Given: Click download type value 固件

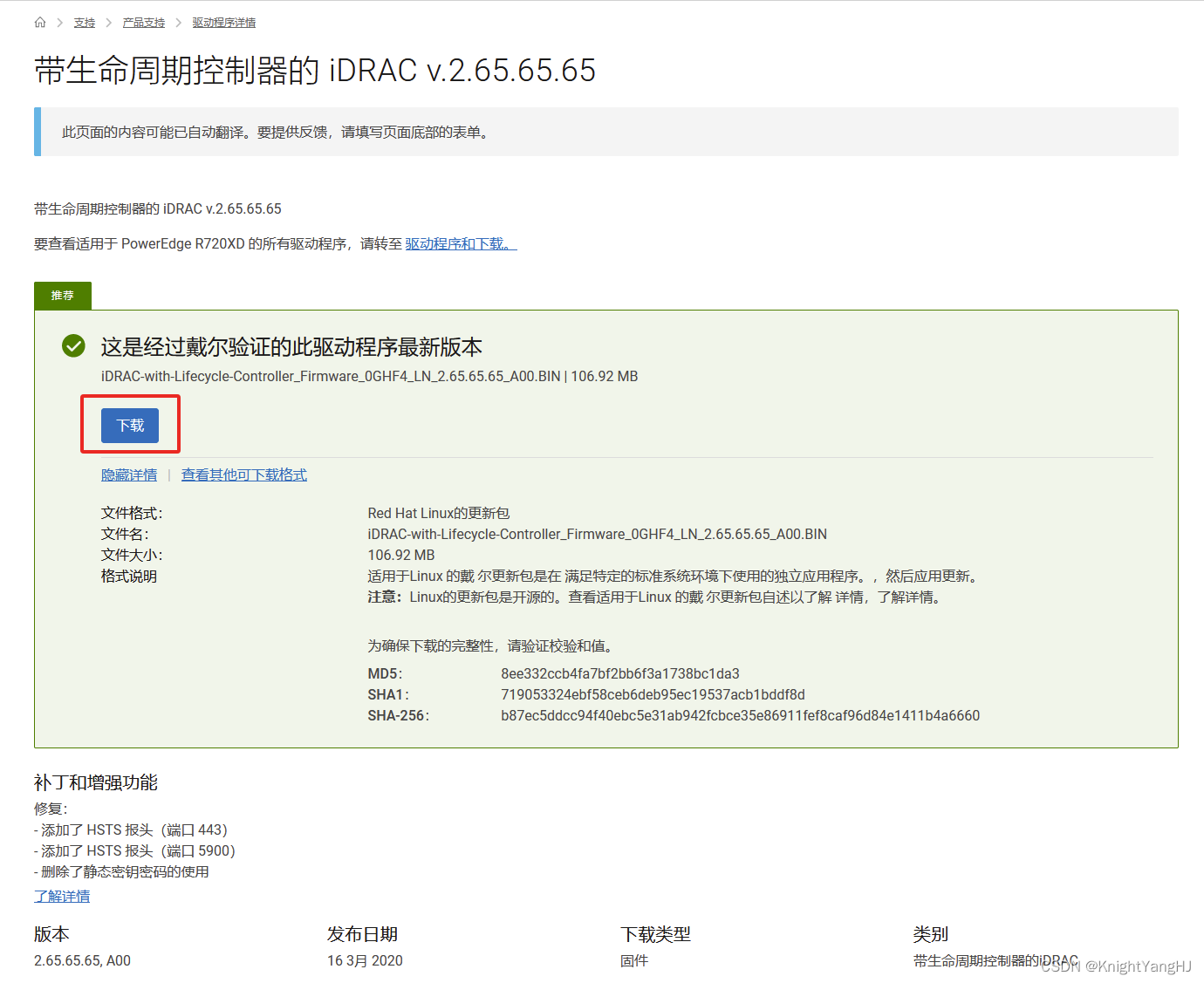Looking at the screenshot, I should pos(634,961).
